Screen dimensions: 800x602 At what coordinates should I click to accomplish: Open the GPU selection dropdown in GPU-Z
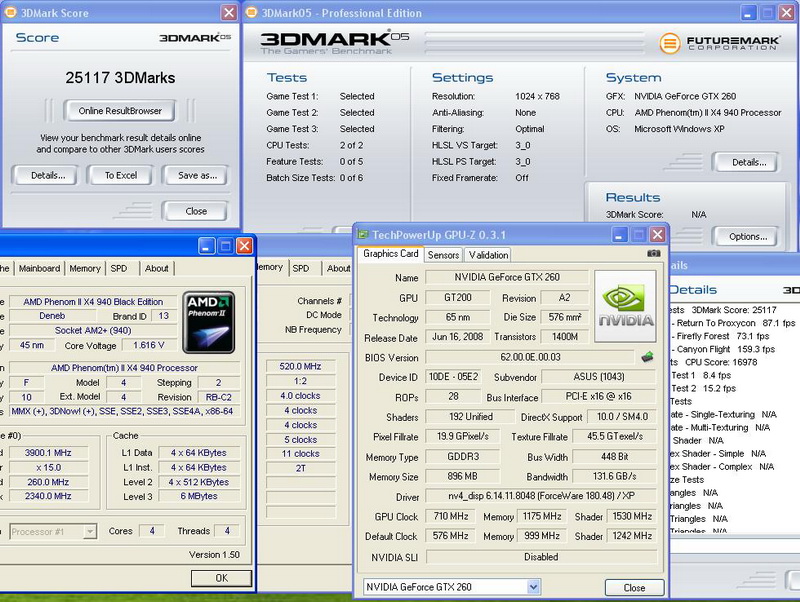533,587
